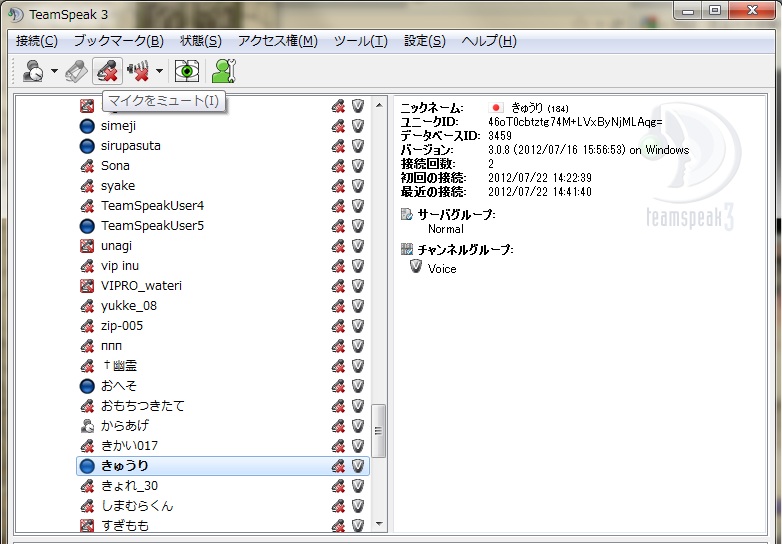Click the user list scrollbar down arrow

tap(379, 523)
